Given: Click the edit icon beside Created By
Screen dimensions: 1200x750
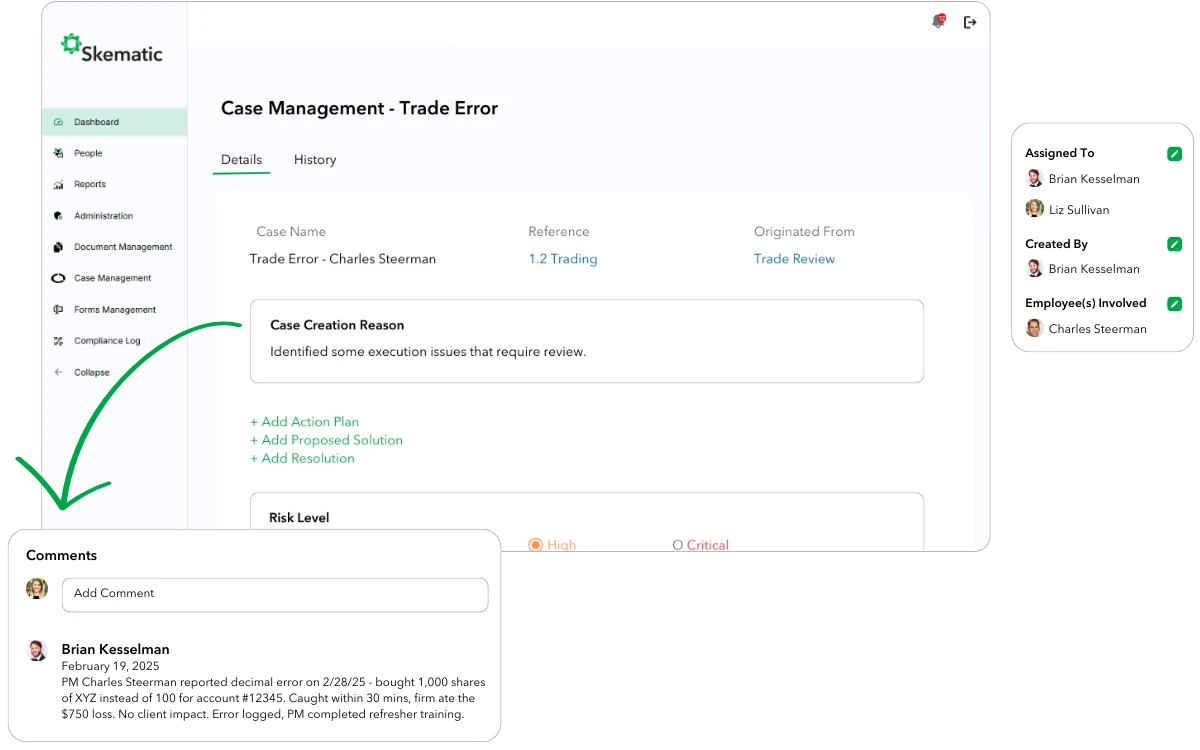Looking at the screenshot, I should pyautogui.click(x=1174, y=244).
